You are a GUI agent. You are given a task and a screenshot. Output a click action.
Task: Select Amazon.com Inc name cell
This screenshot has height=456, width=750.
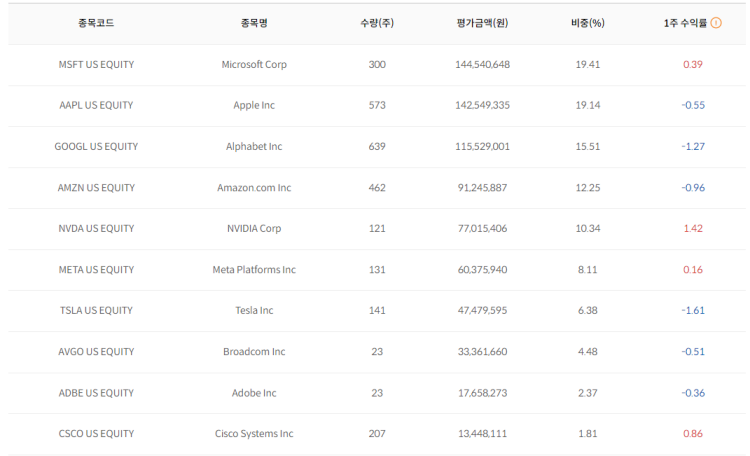pyautogui.click(x=254, y=188)
